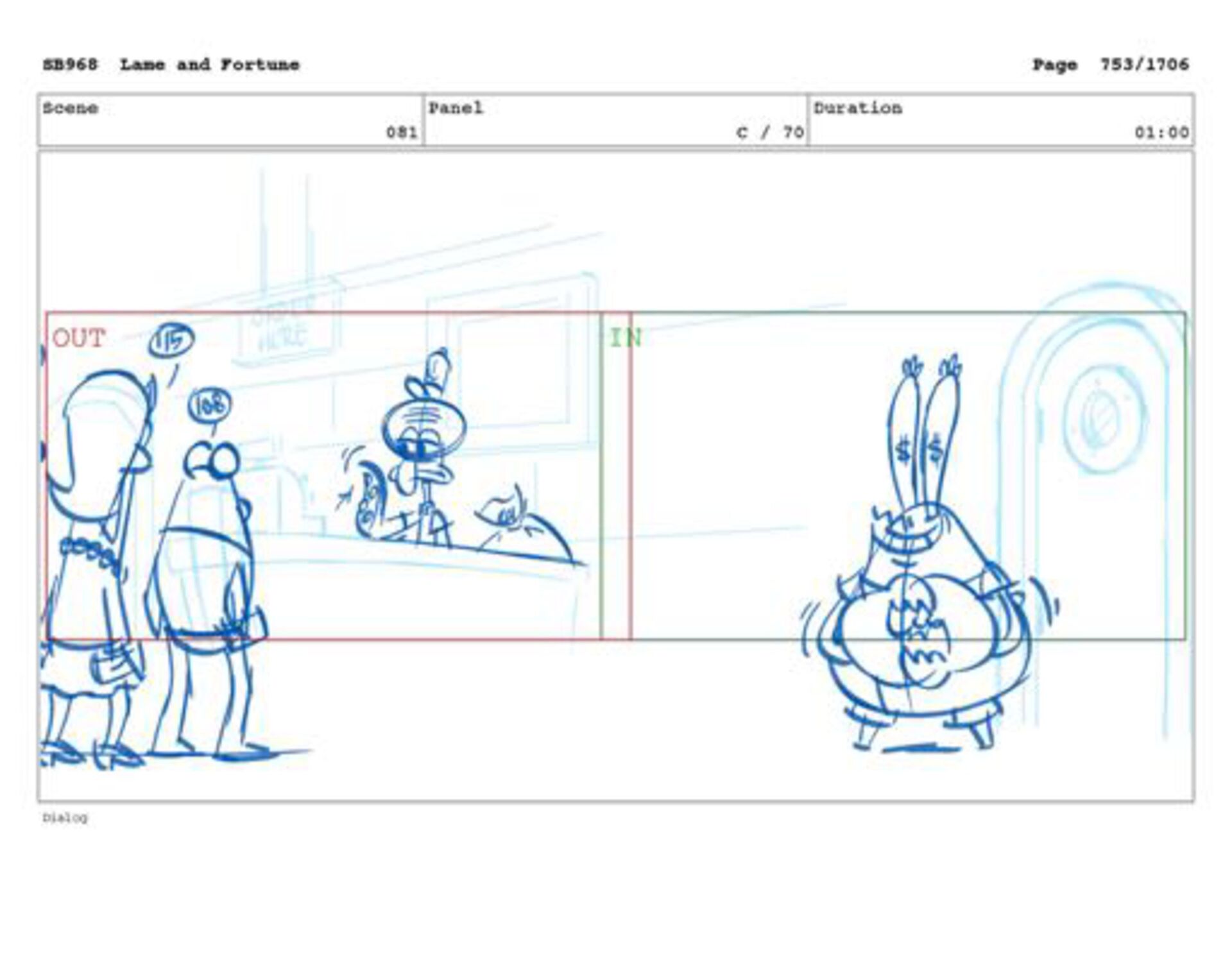
Task: Click the 'Duration' header label
Action: point(858,108)
